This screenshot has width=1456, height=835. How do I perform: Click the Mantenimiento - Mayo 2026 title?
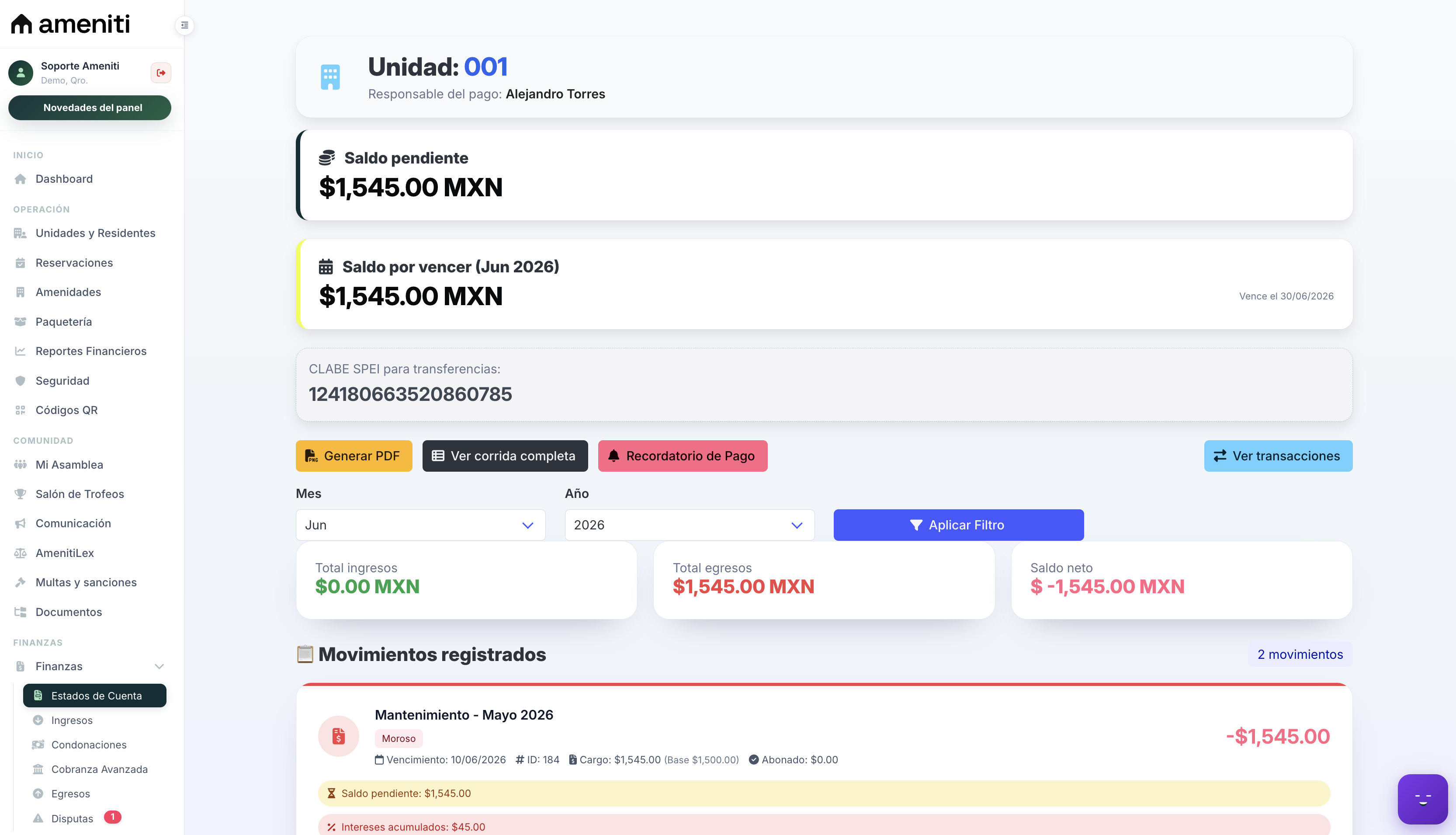464,715
